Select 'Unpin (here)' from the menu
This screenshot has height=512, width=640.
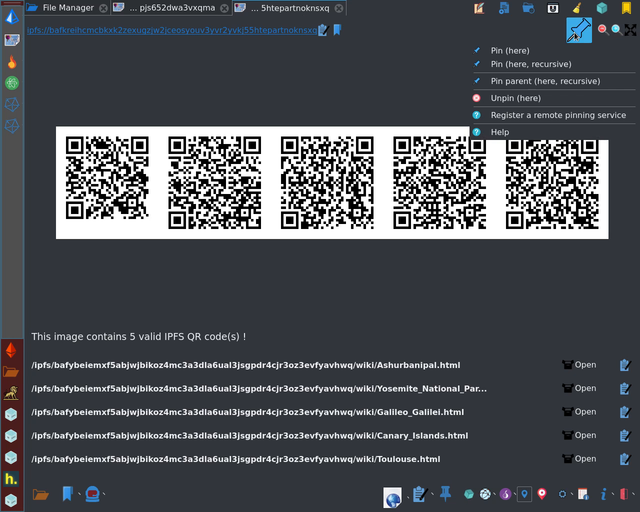(516, 98)
